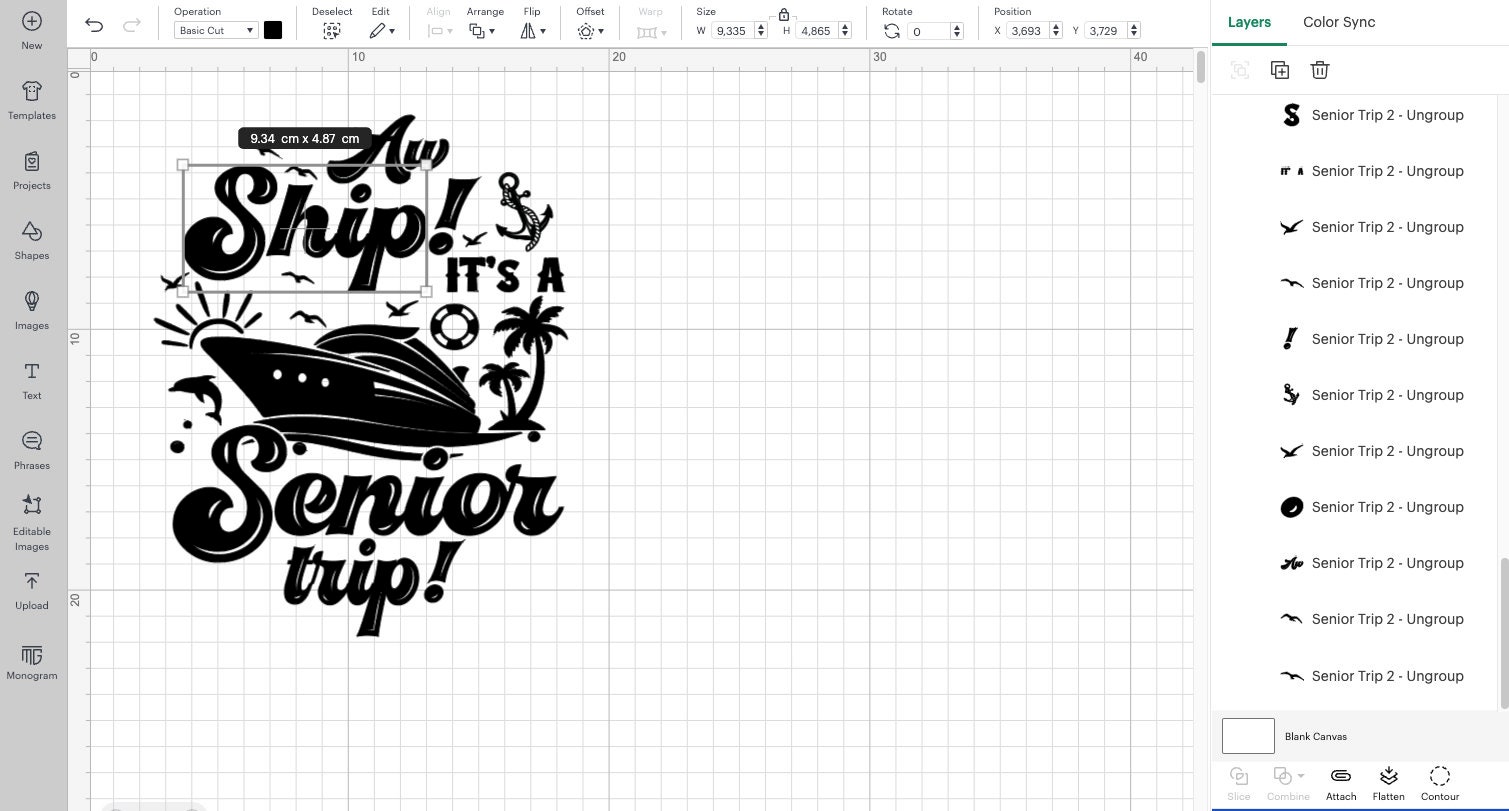Open the black operation color swatch
The image size is (1509, 811).
(x=273, y=30)
